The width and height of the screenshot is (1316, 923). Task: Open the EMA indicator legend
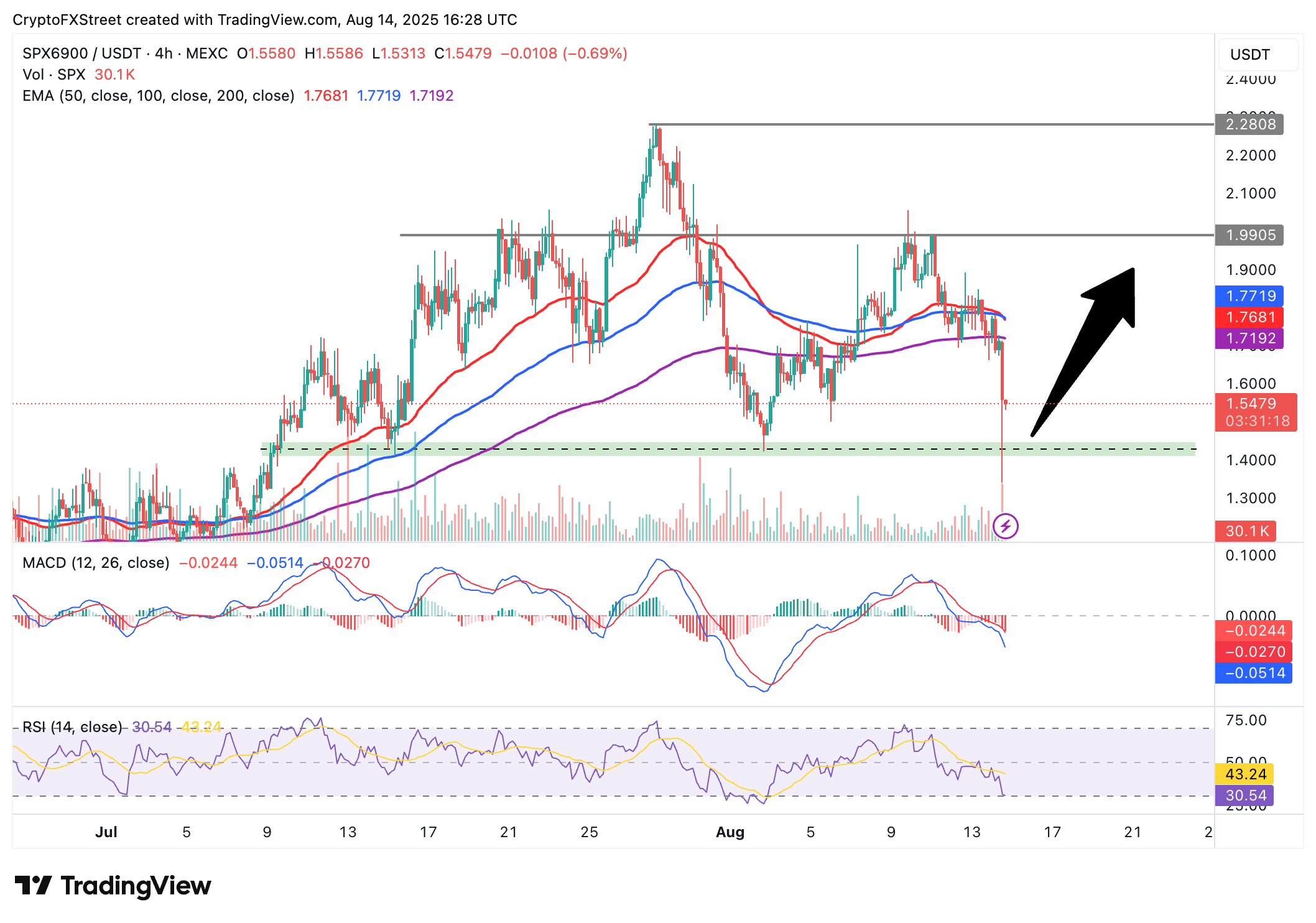(x=158, y=96)
